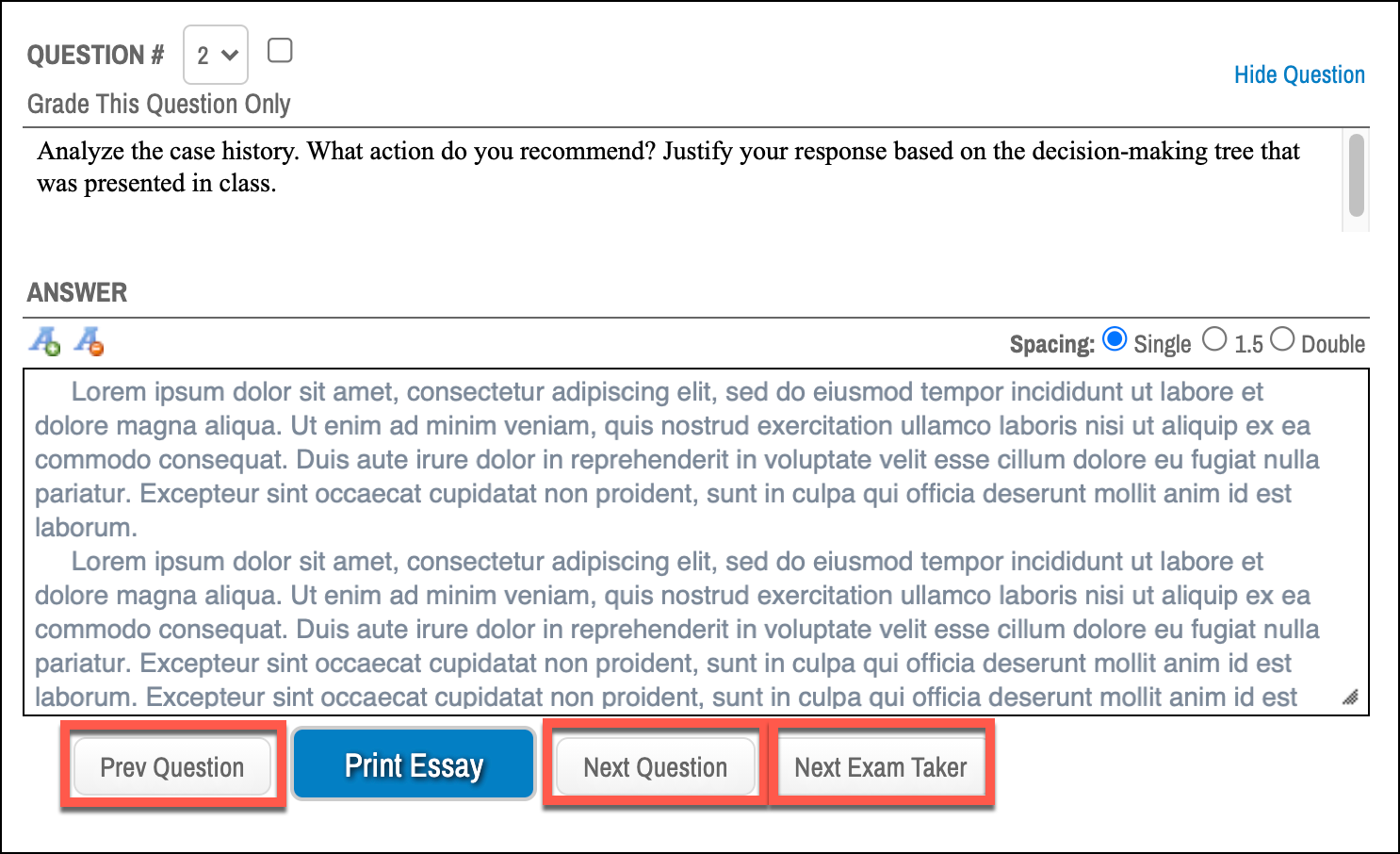Click the Hide Question link
Viewport: 1400px width, 854px height.
pyautogui.click(x=1299, y=74)
